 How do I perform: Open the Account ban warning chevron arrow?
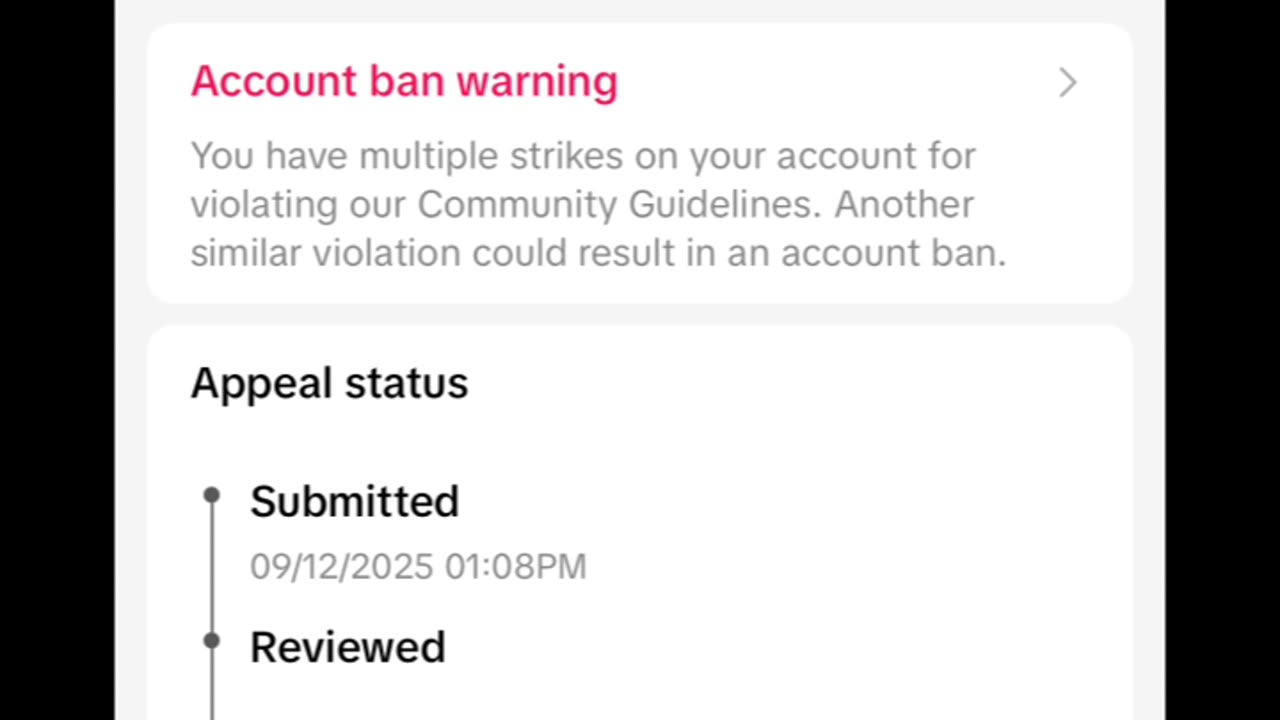[1067, 83]
